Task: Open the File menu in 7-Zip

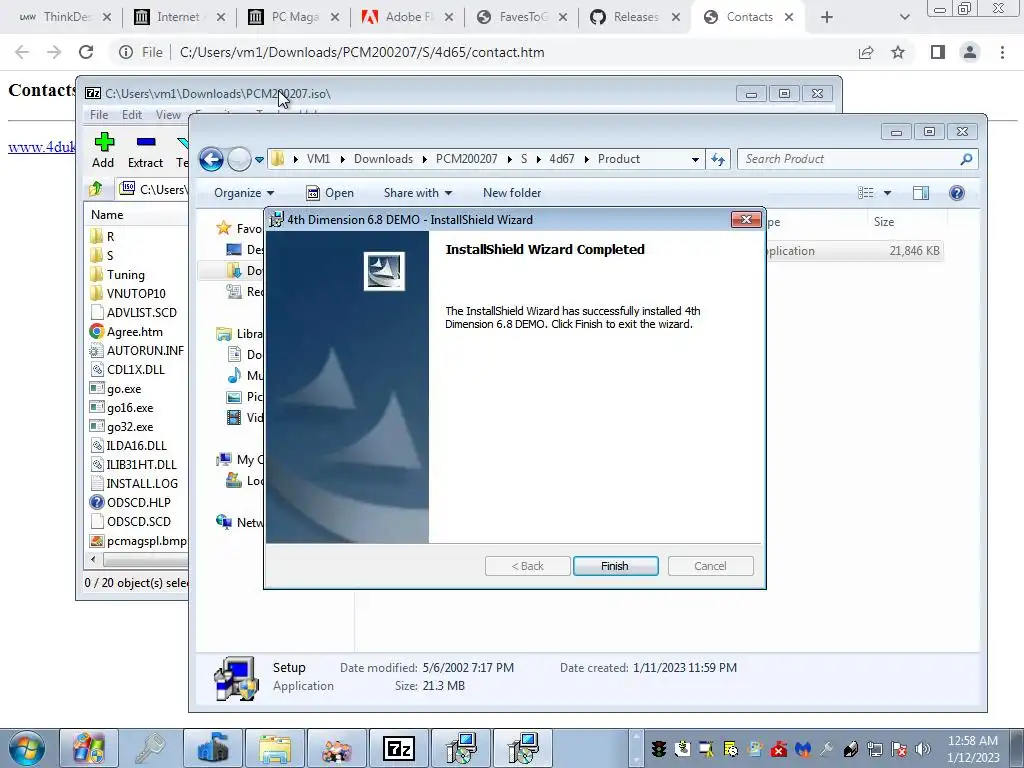Action: 99,115
